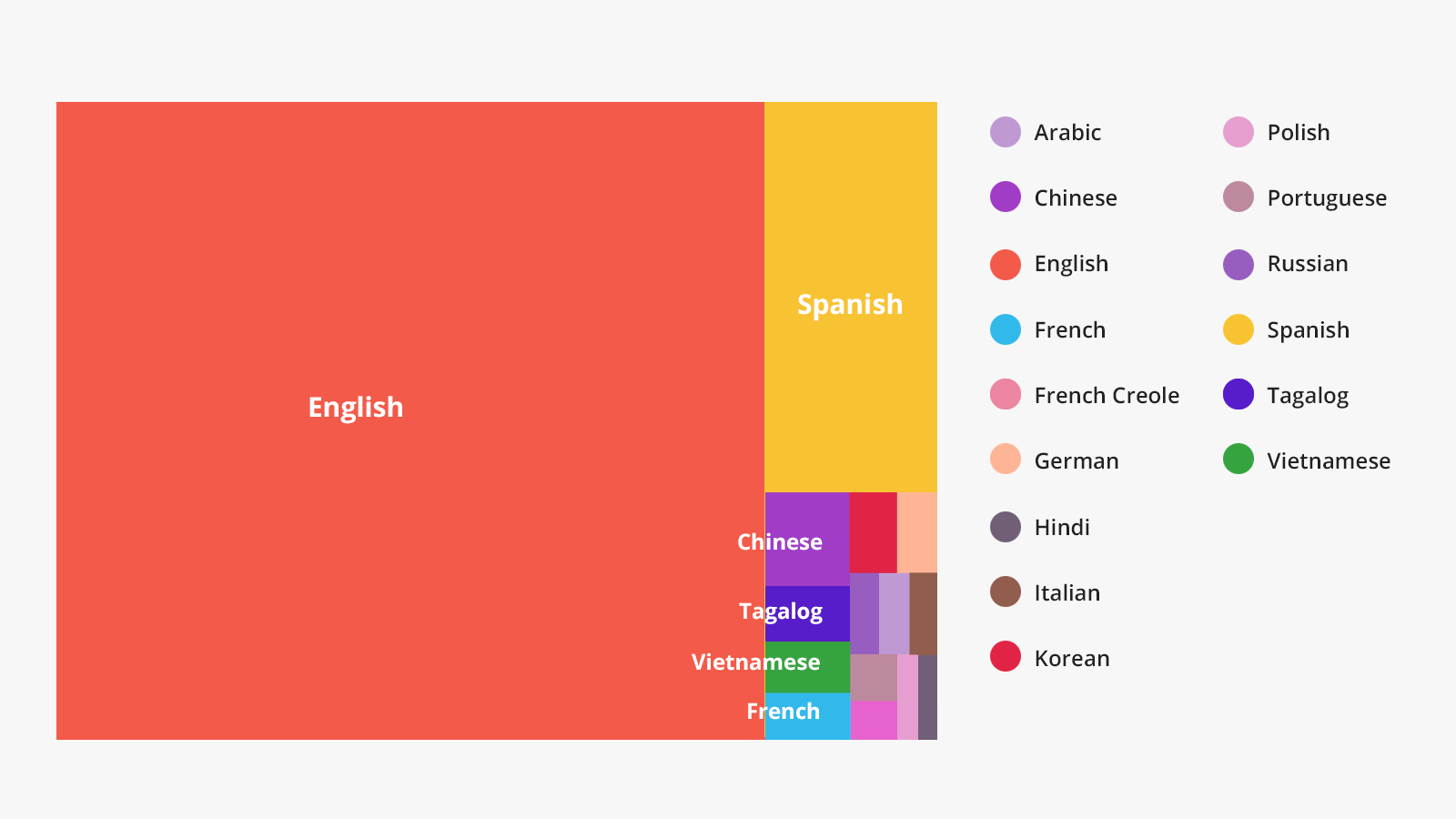This screenshot has width=1456, height=819.
Task: Select the German legend color dot
Action: coord(1006,460)
